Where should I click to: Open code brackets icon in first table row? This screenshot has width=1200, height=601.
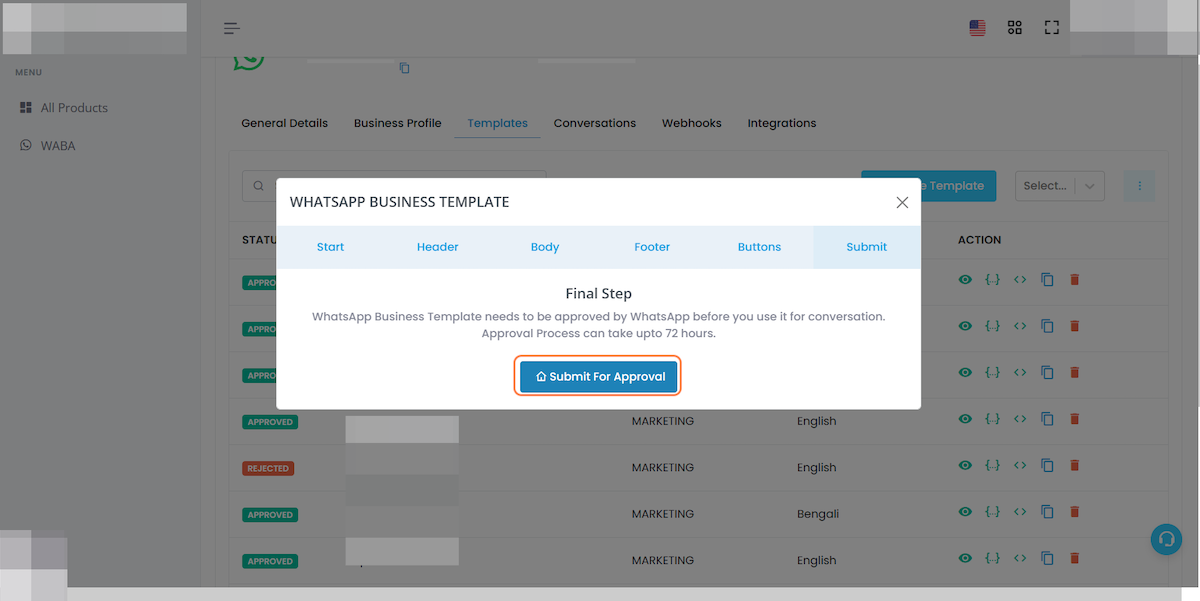[x=1020, y=280]
